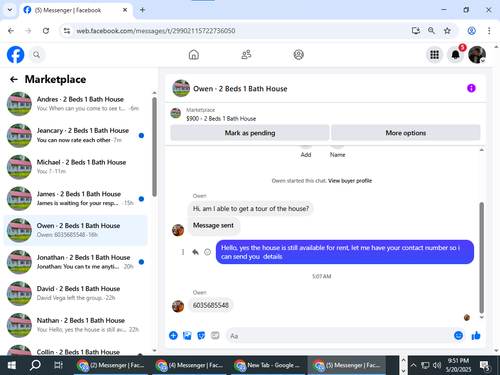Open Andres conversation
This screenshot has width=500, height=375.
point(75,104)
